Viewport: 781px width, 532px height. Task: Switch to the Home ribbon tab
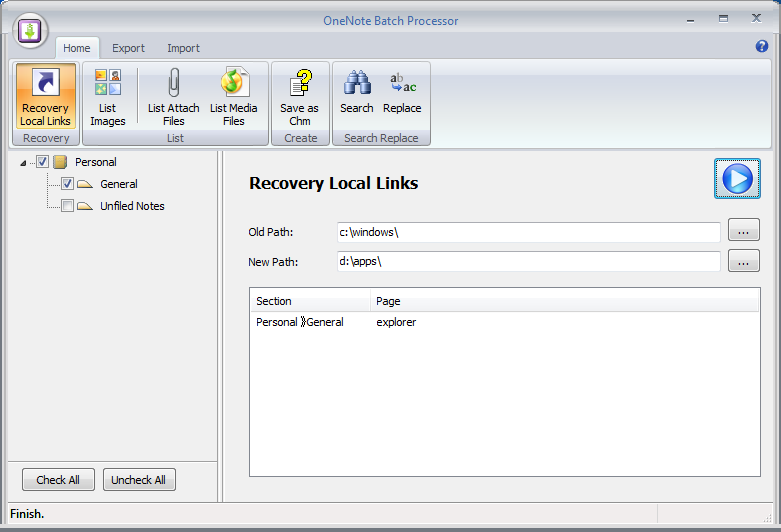(x=77, y=48)
